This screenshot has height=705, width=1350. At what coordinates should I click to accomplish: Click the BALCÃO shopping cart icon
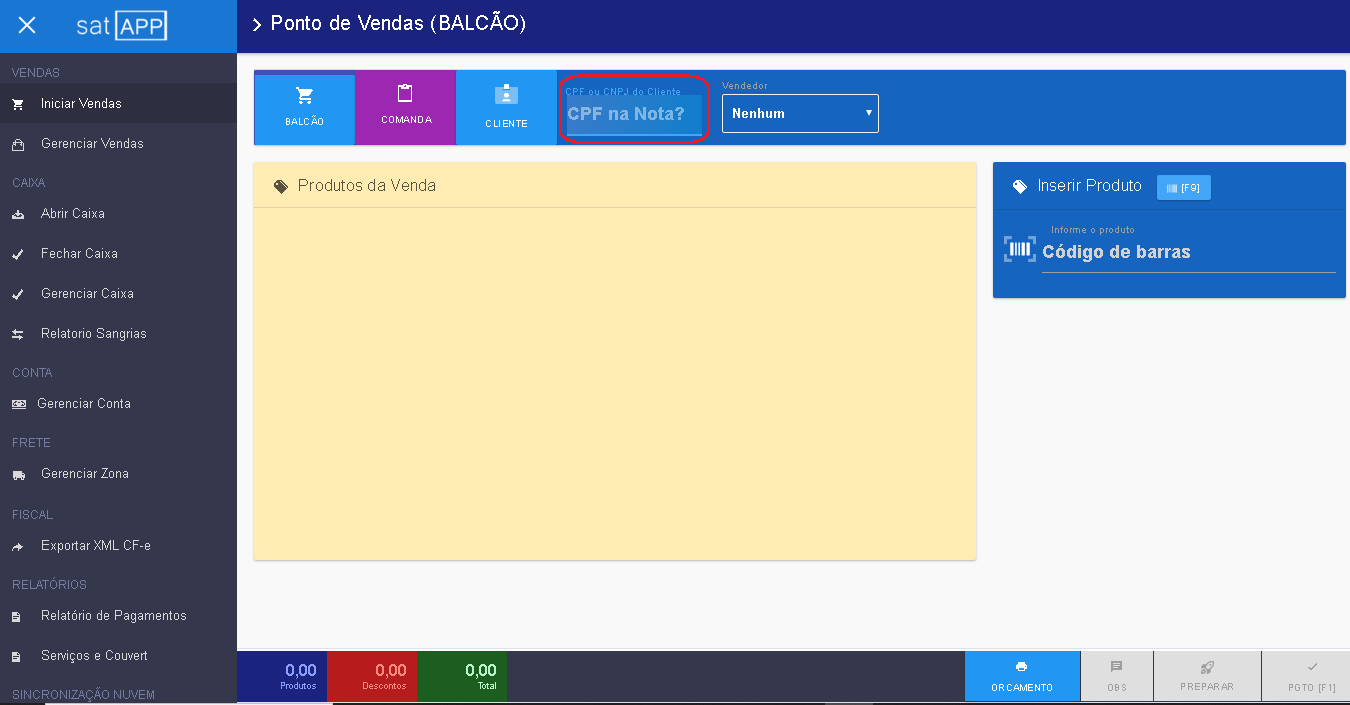304,96
